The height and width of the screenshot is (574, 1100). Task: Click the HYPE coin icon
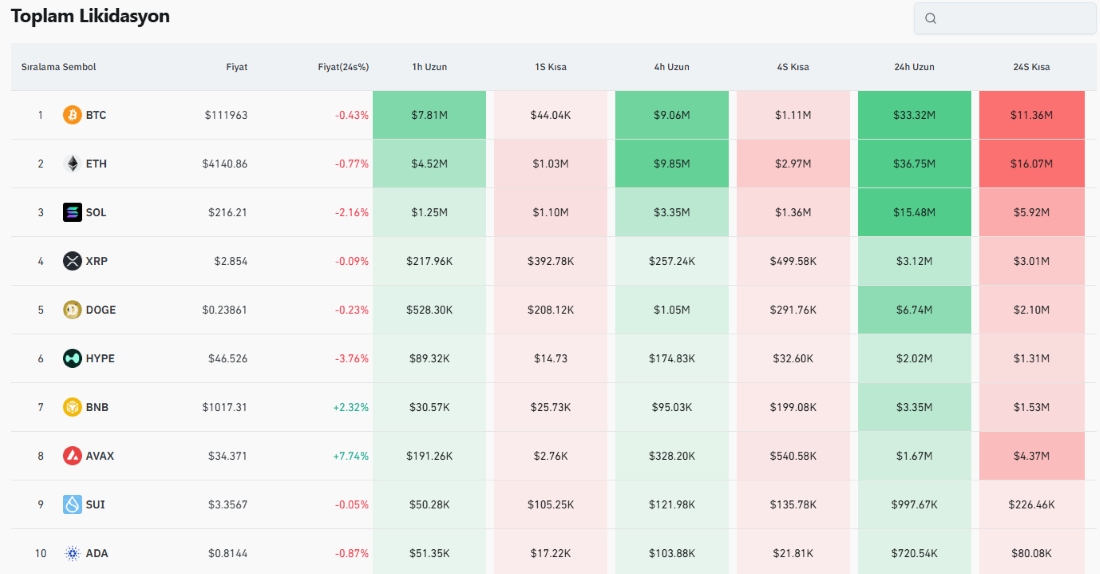(72, 358)
